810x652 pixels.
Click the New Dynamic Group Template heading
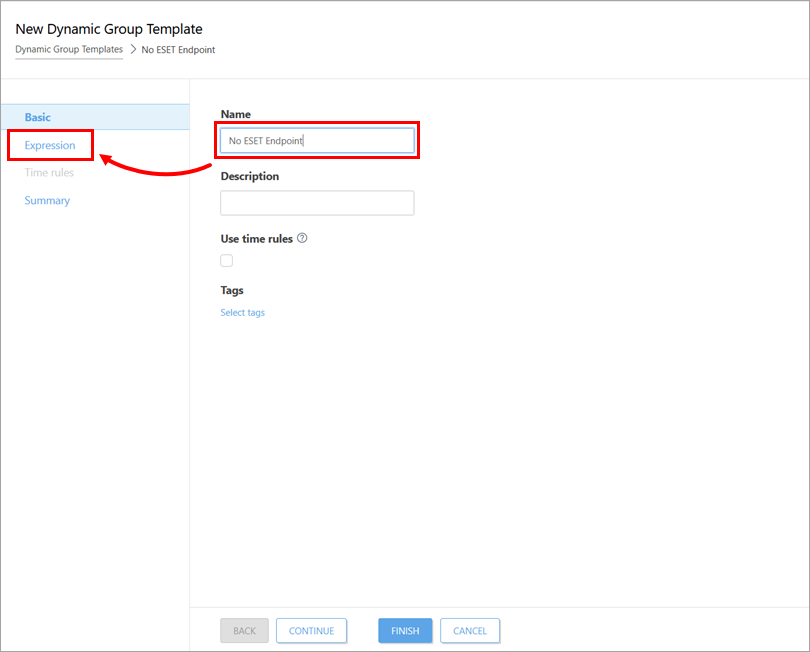(x=109, y=29)
